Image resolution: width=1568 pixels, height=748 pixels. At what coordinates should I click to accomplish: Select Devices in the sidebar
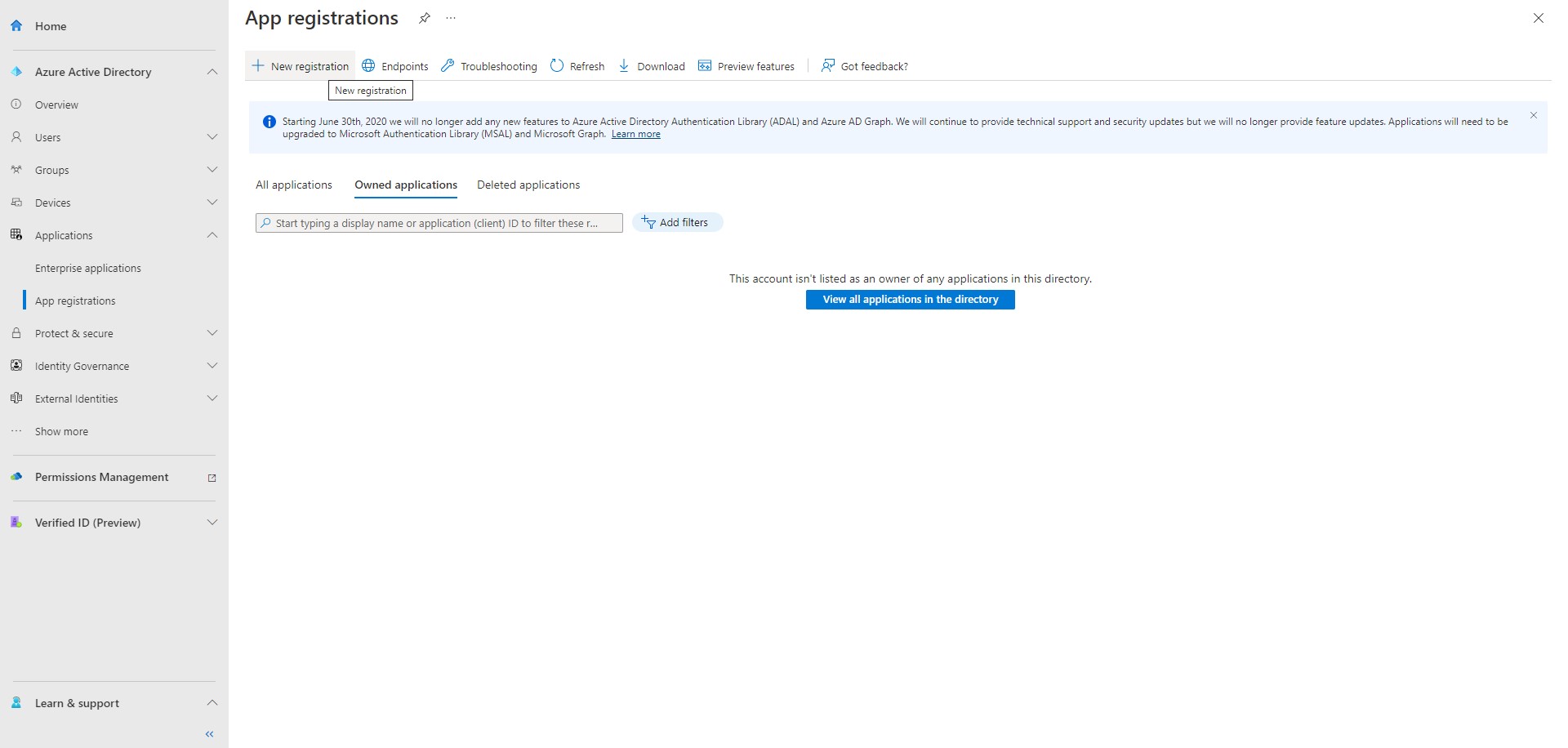[x=52, y=202]
